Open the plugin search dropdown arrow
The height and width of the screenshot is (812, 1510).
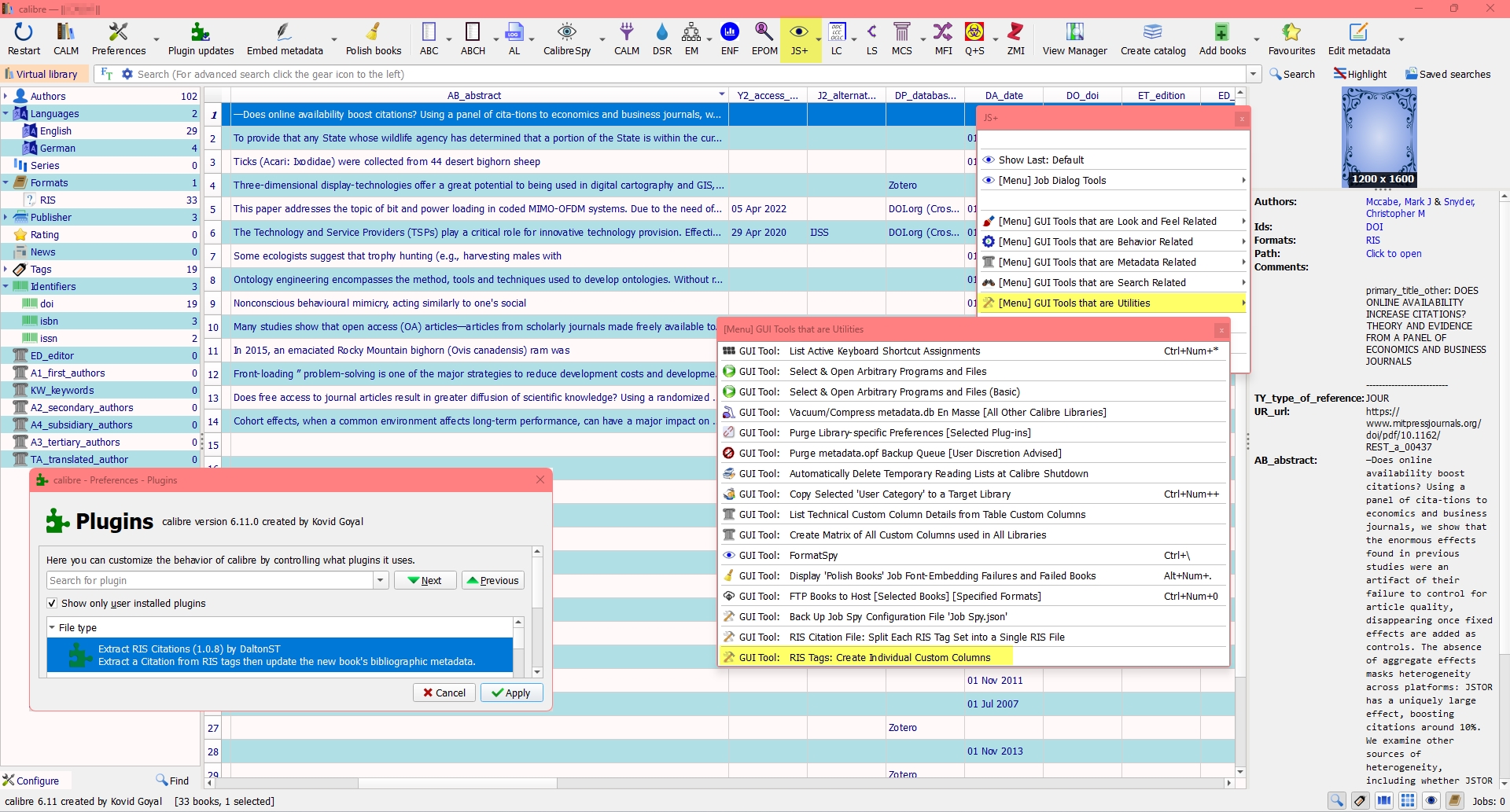tap(381, 580)
